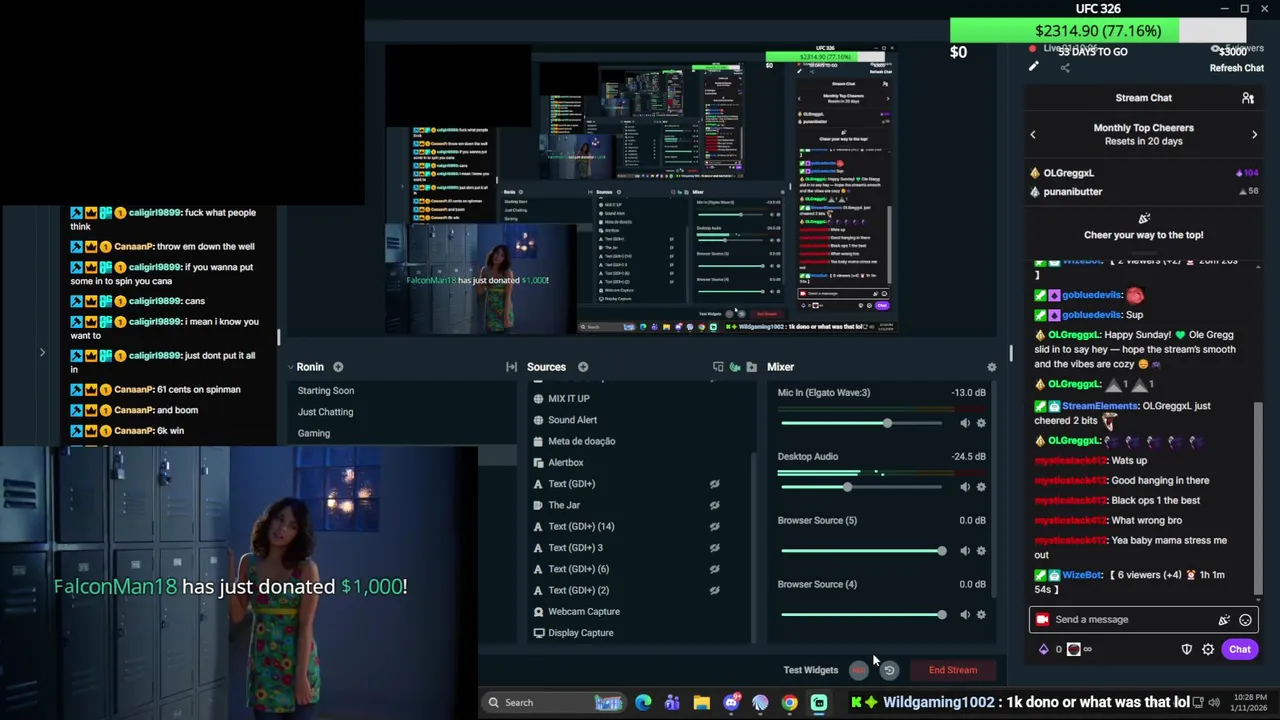Open Browser Source (4) settings gear
Viewport: 1280px width, 720px height.
[981, 615]
